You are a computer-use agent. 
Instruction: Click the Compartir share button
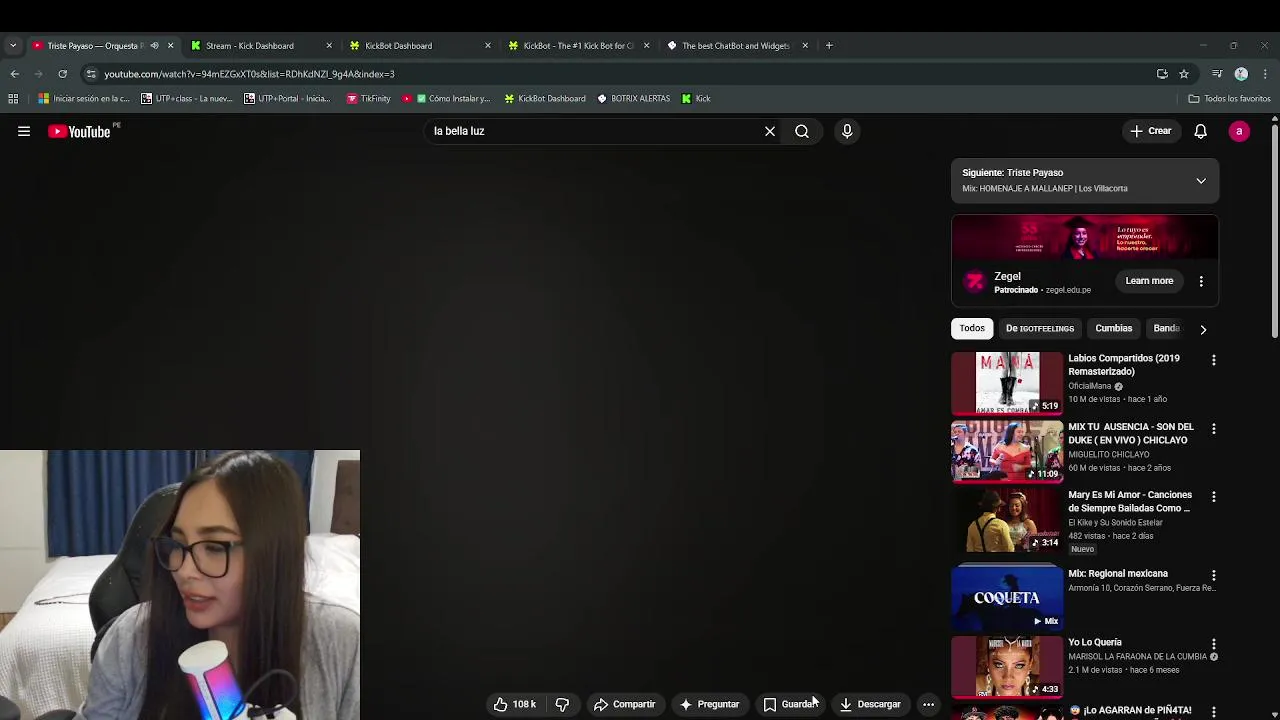pyautogui.click(x=624, y=704)
